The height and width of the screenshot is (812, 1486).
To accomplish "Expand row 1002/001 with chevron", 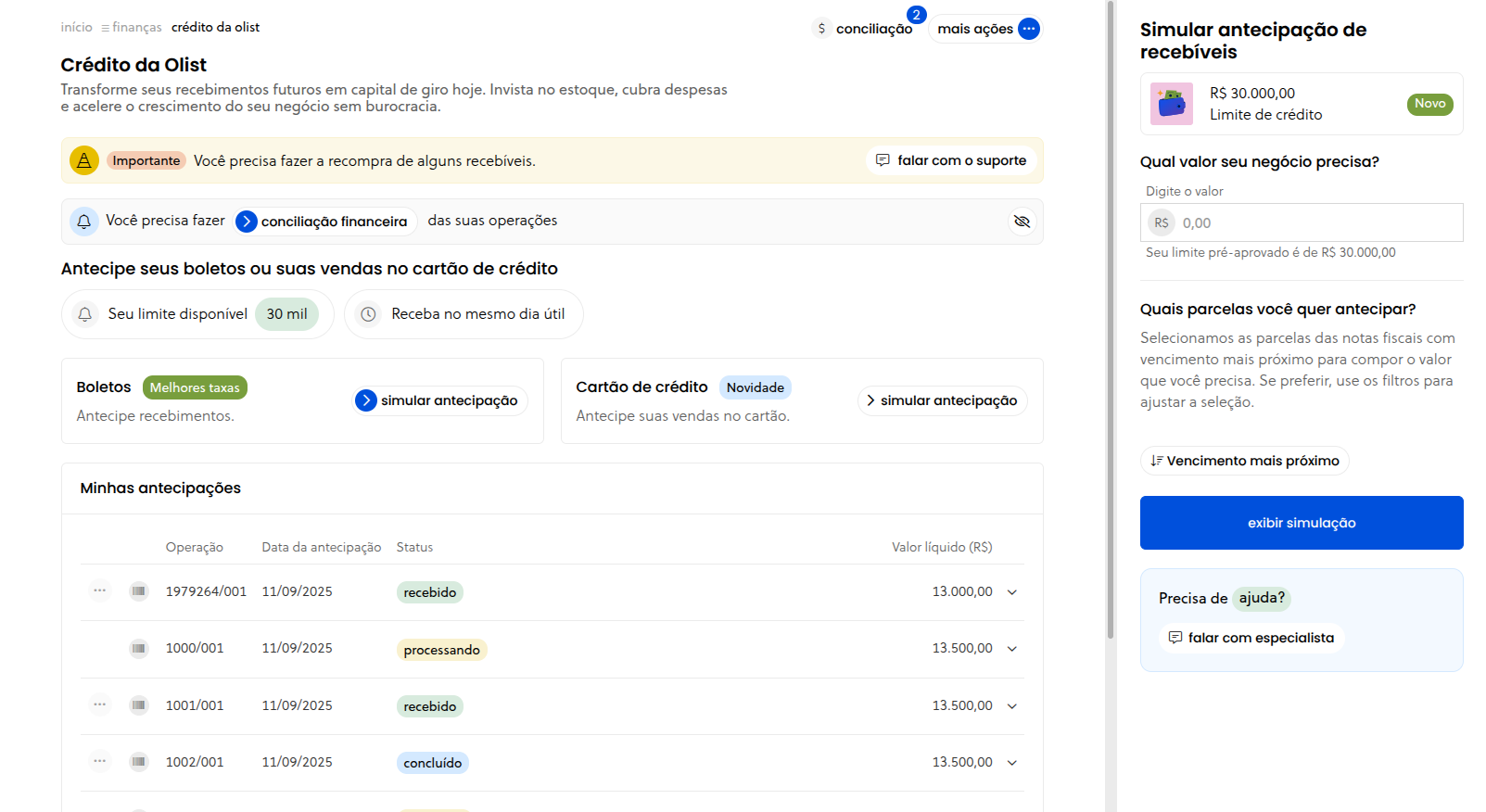I will pos(1012,763).
